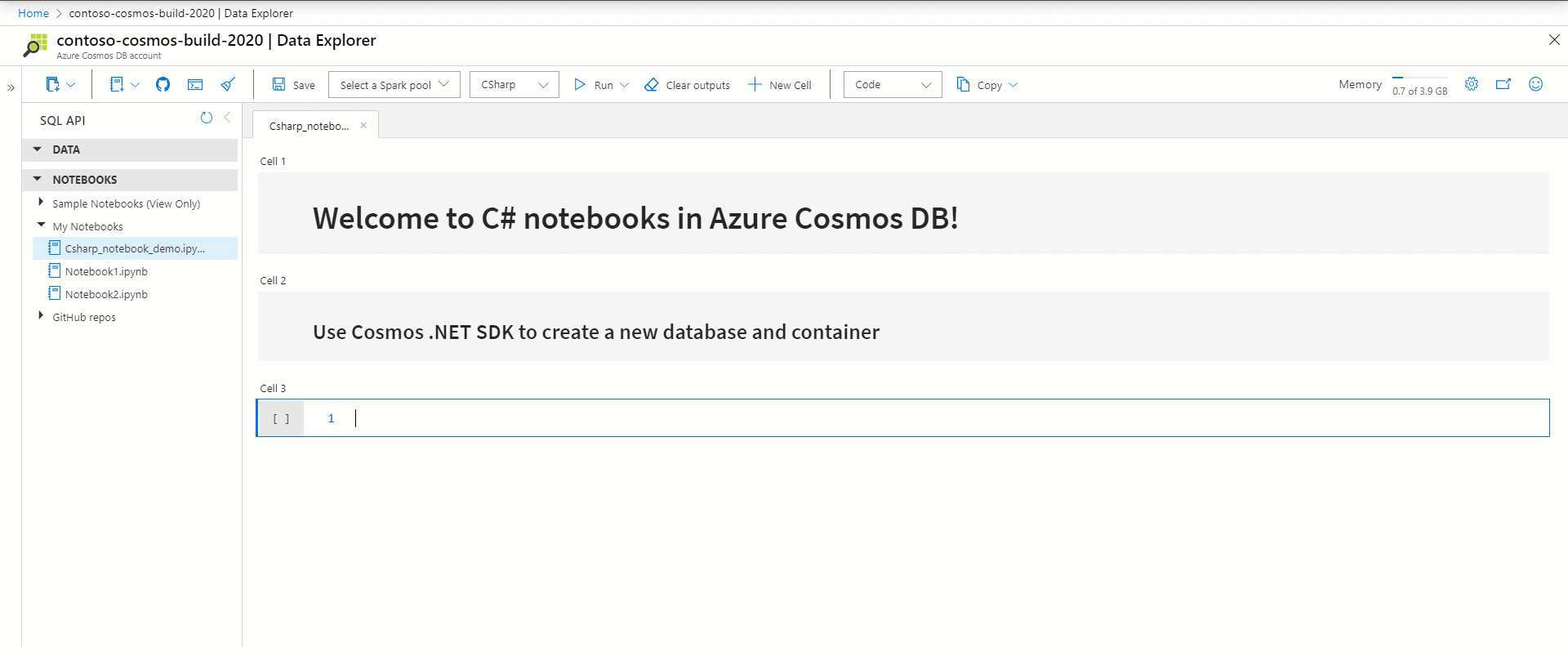Click the Run play icon
Image resolution: width=1568 pixels, height=647 pixels.
(x=580, y=84)
